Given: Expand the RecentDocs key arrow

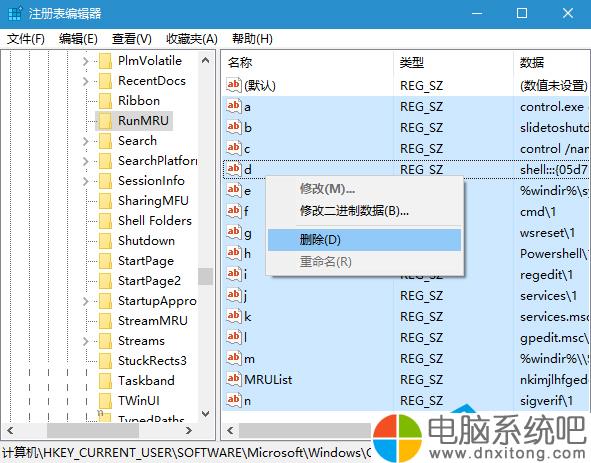Looking at the screenshot, I should point(86,81).
